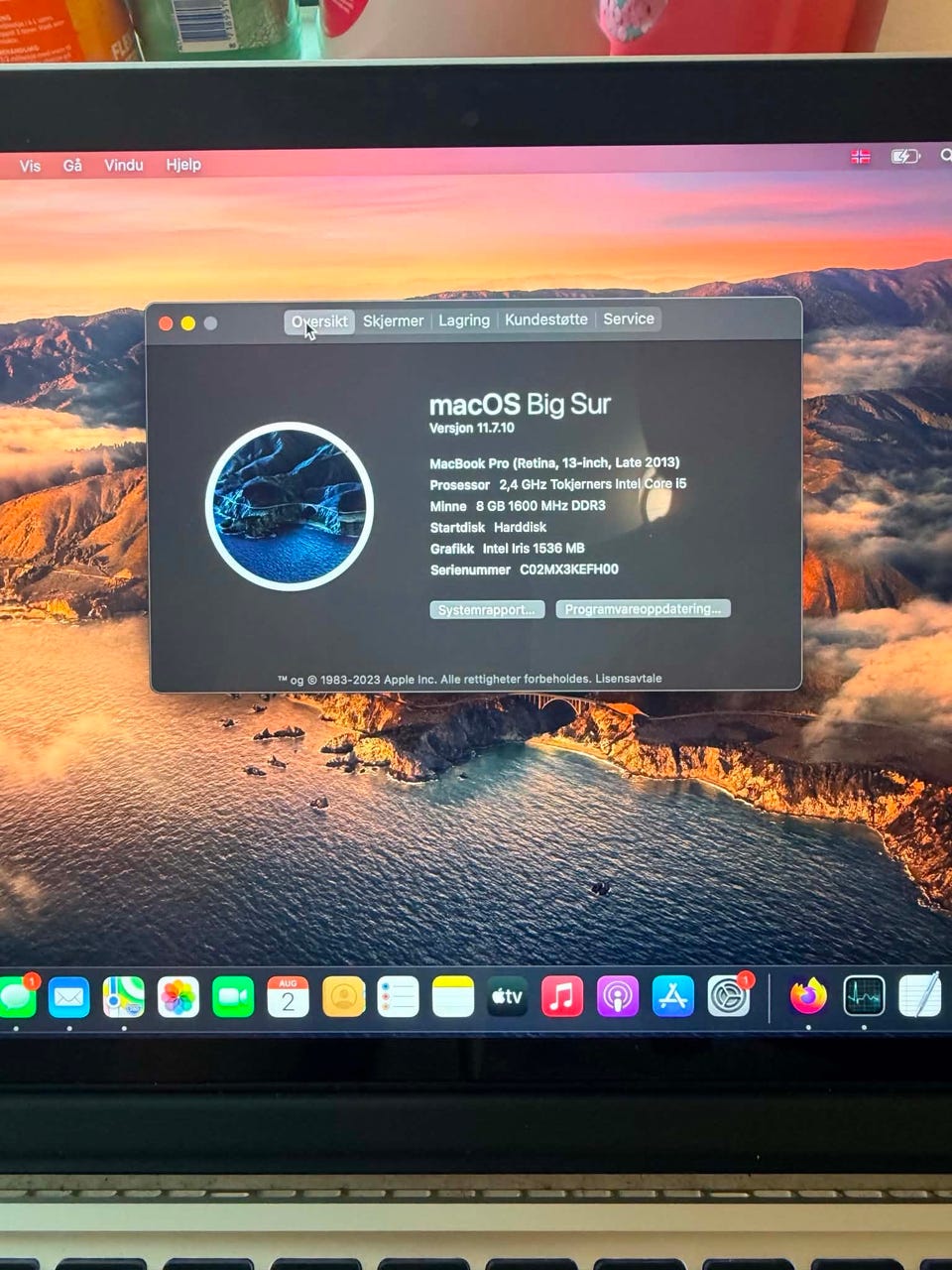952x1270 pixels.
Task: Click the battery status icon
Action: click(x=905, y=156)
